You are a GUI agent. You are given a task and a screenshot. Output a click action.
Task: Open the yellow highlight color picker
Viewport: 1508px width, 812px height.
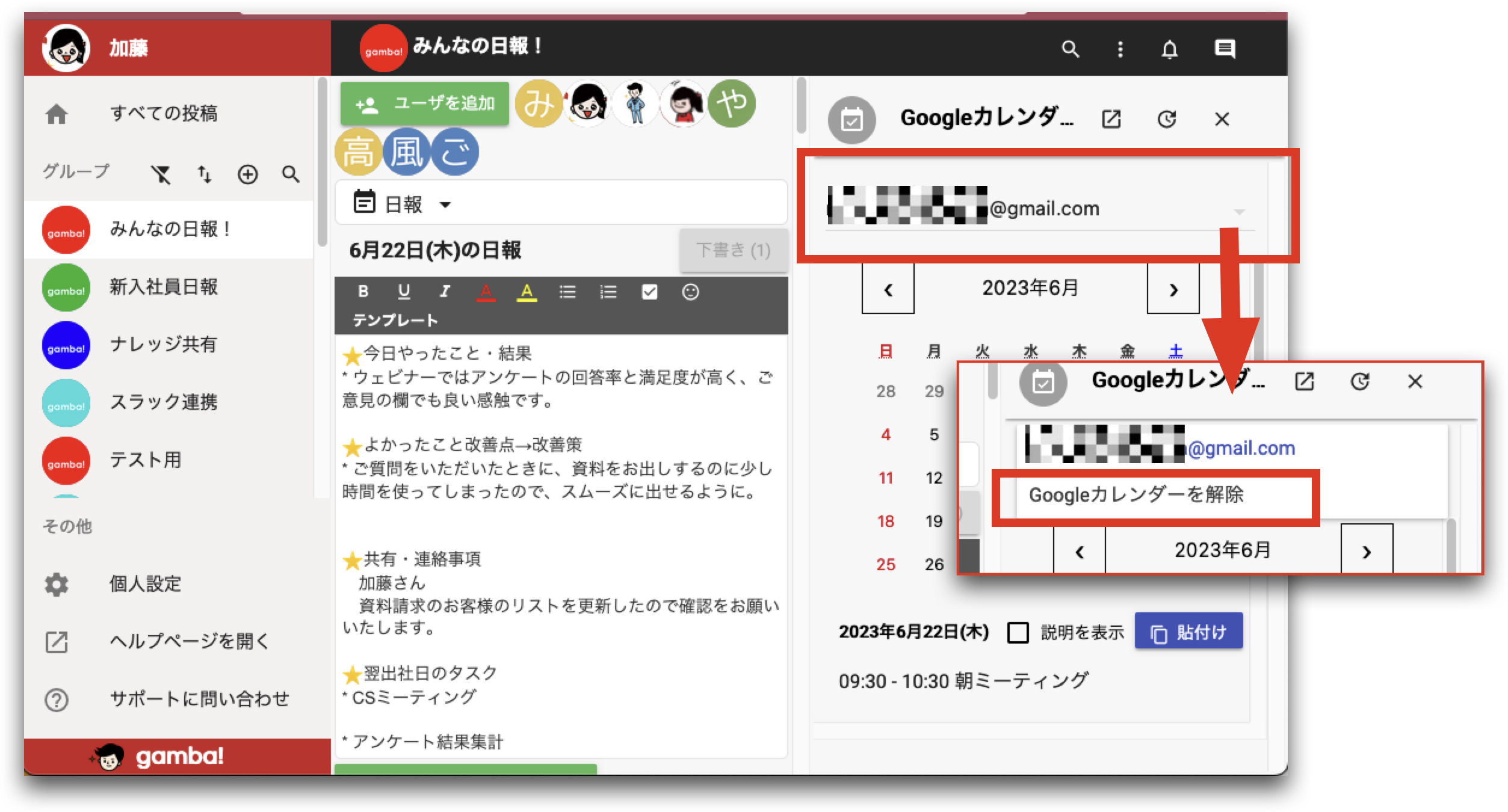(x=527, y=292)
